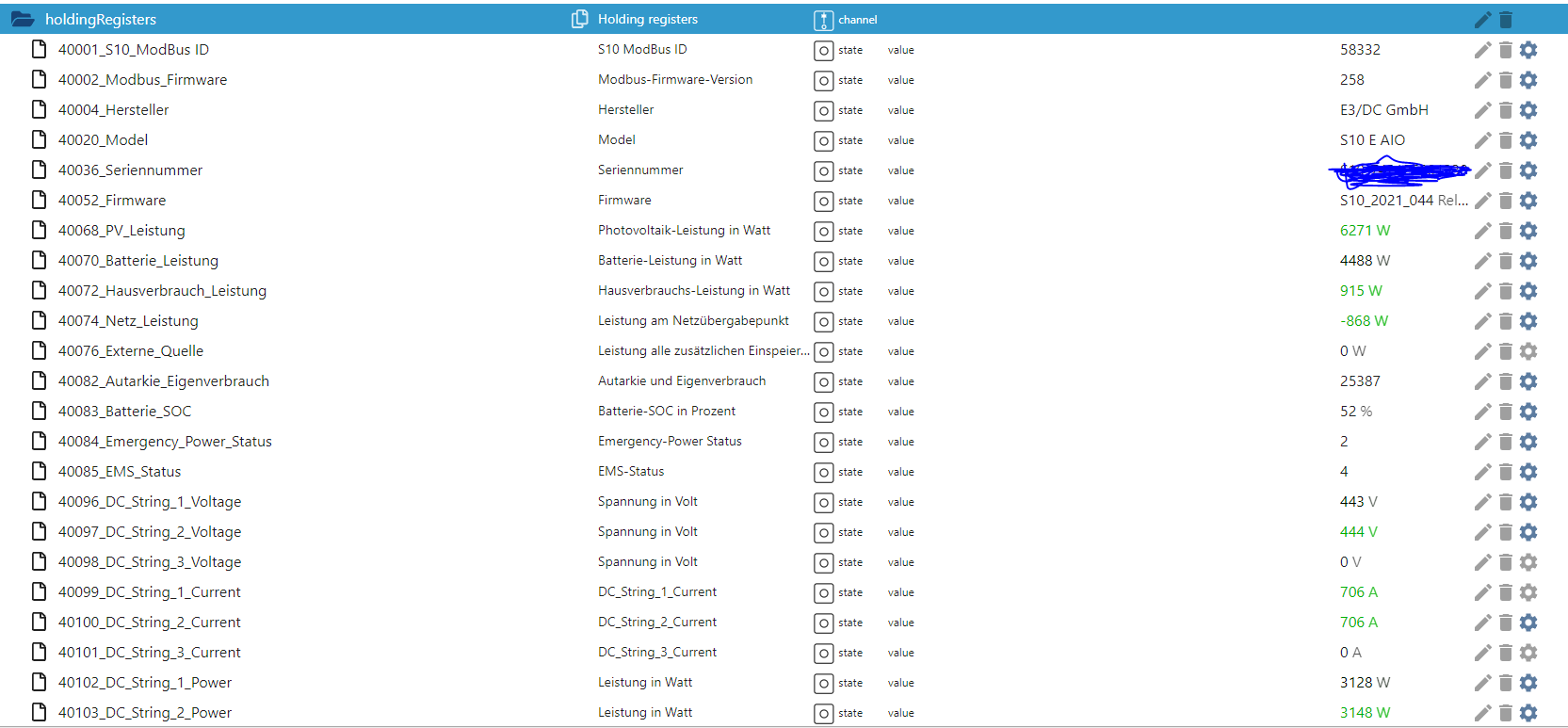Screen dimensions: 1568x728
Task: Click the copy icon beside Holding registers
Action: point(580,19)
